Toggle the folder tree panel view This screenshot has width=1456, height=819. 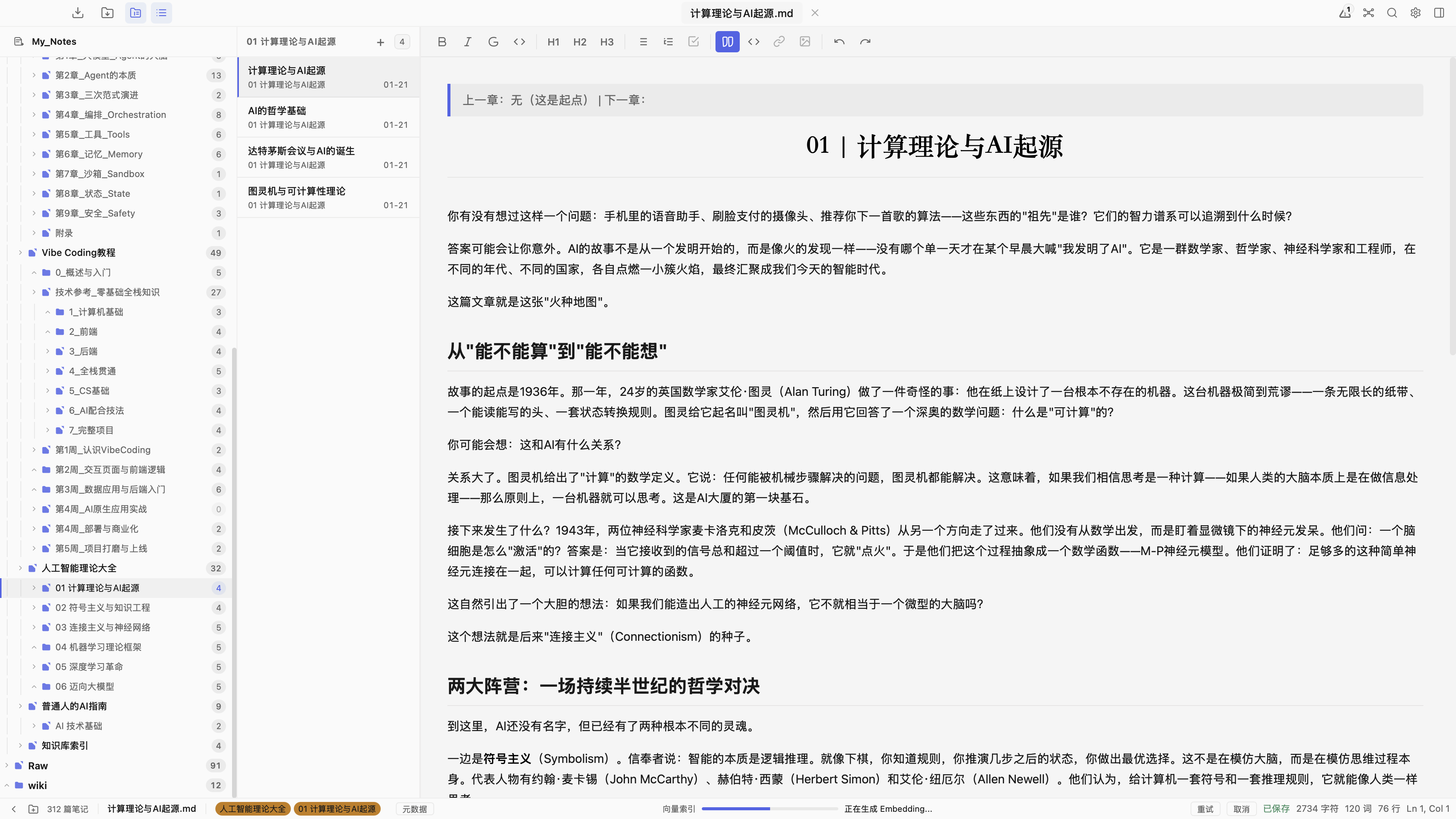[x=136, y=13]
